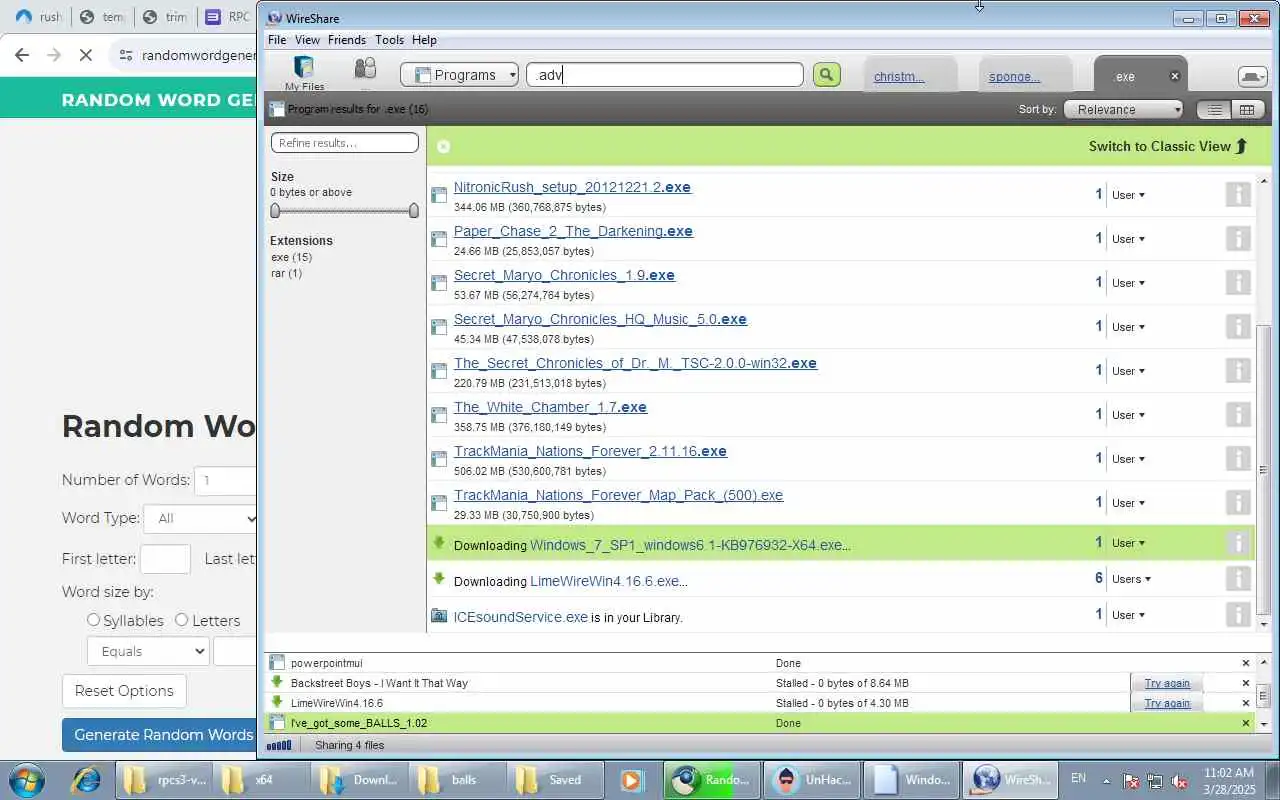Select the Syllables radio button
This screenshot has height=800, width=1280.
coord(94,620)
